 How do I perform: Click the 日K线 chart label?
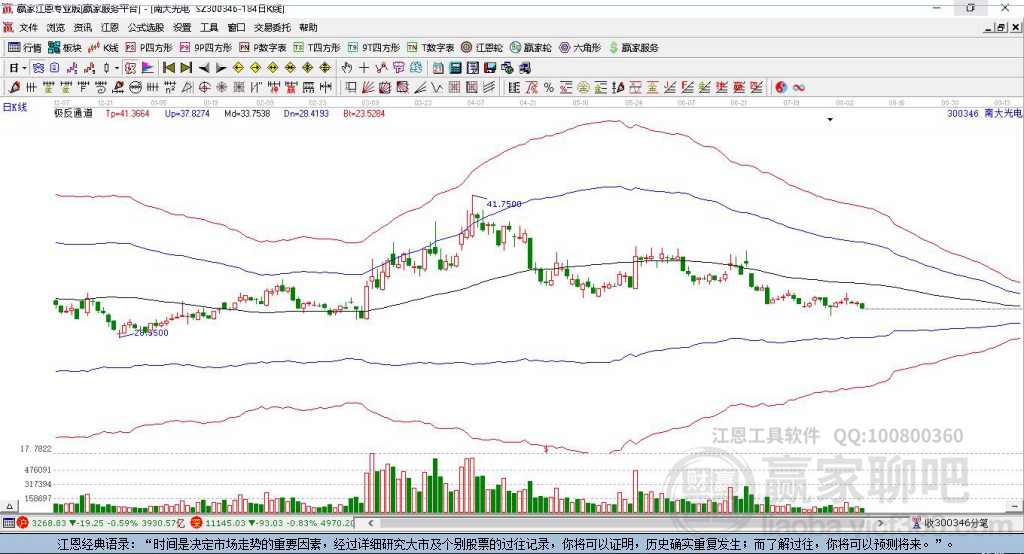[x=14, y=107]
